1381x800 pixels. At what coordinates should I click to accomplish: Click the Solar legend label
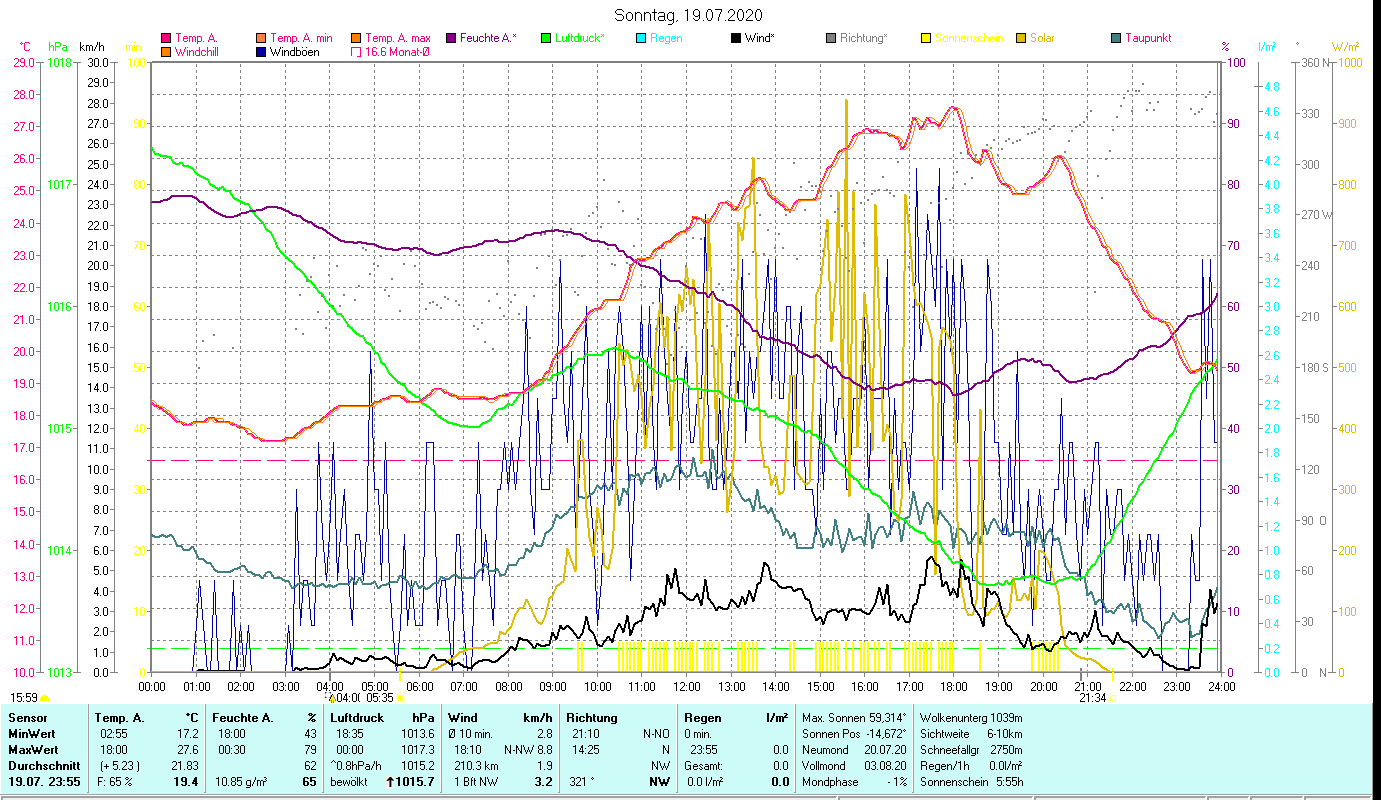click(1042, 38)
